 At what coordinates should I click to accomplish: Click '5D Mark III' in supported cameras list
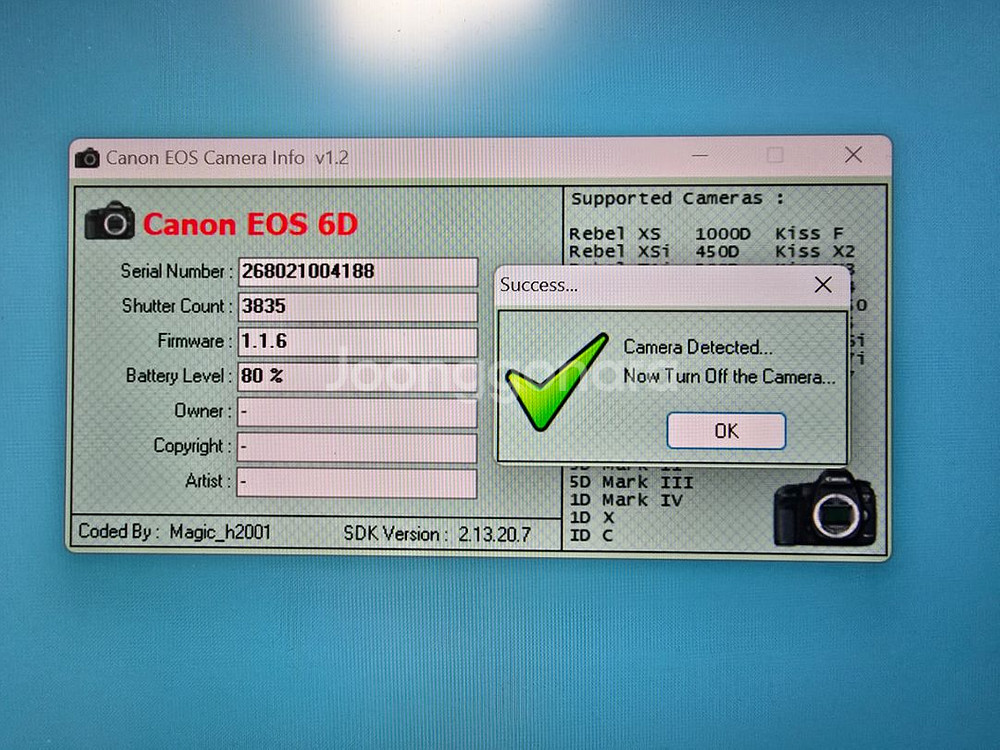point(631,482)
